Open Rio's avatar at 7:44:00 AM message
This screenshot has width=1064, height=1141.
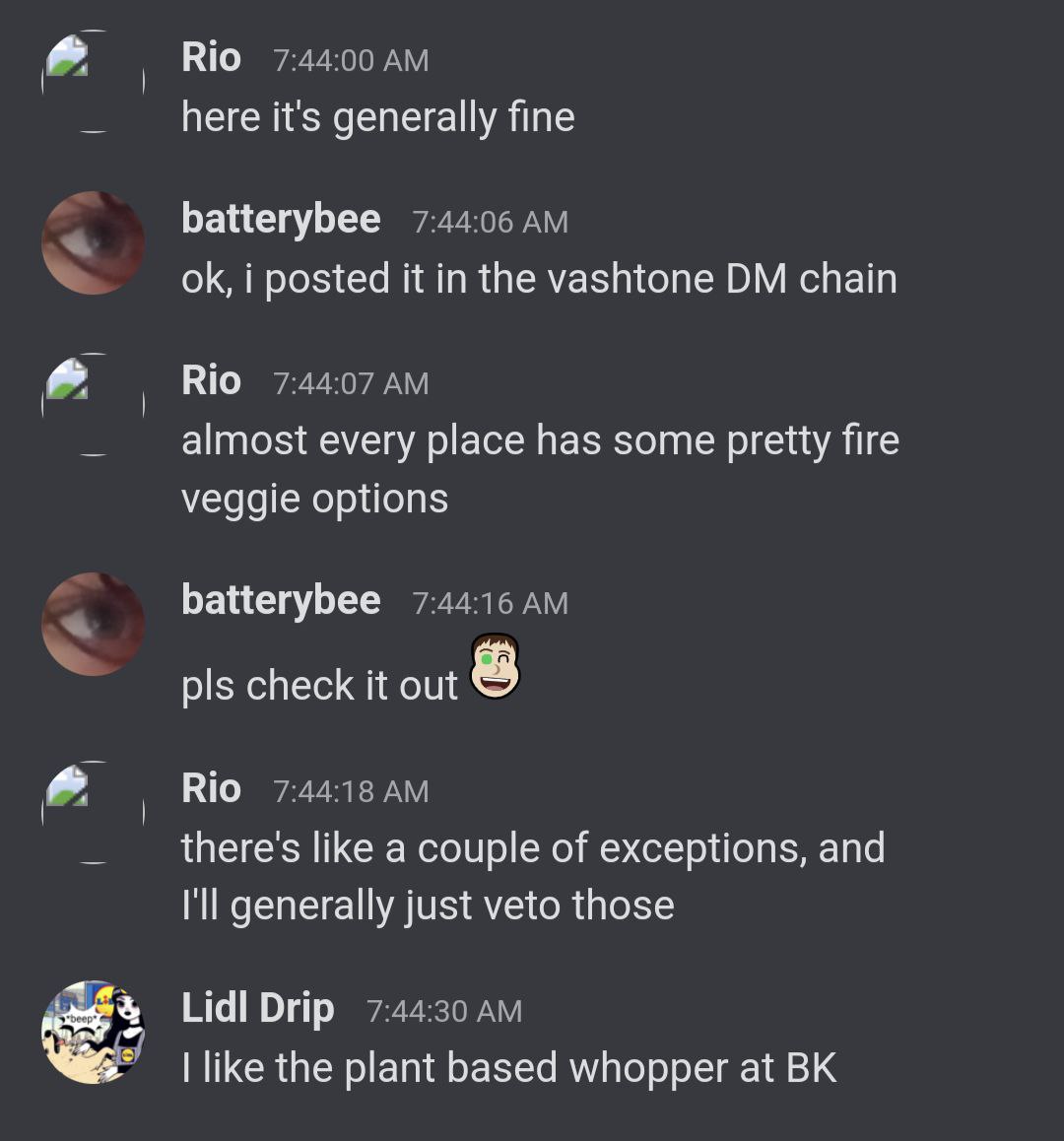pos(93,81)
